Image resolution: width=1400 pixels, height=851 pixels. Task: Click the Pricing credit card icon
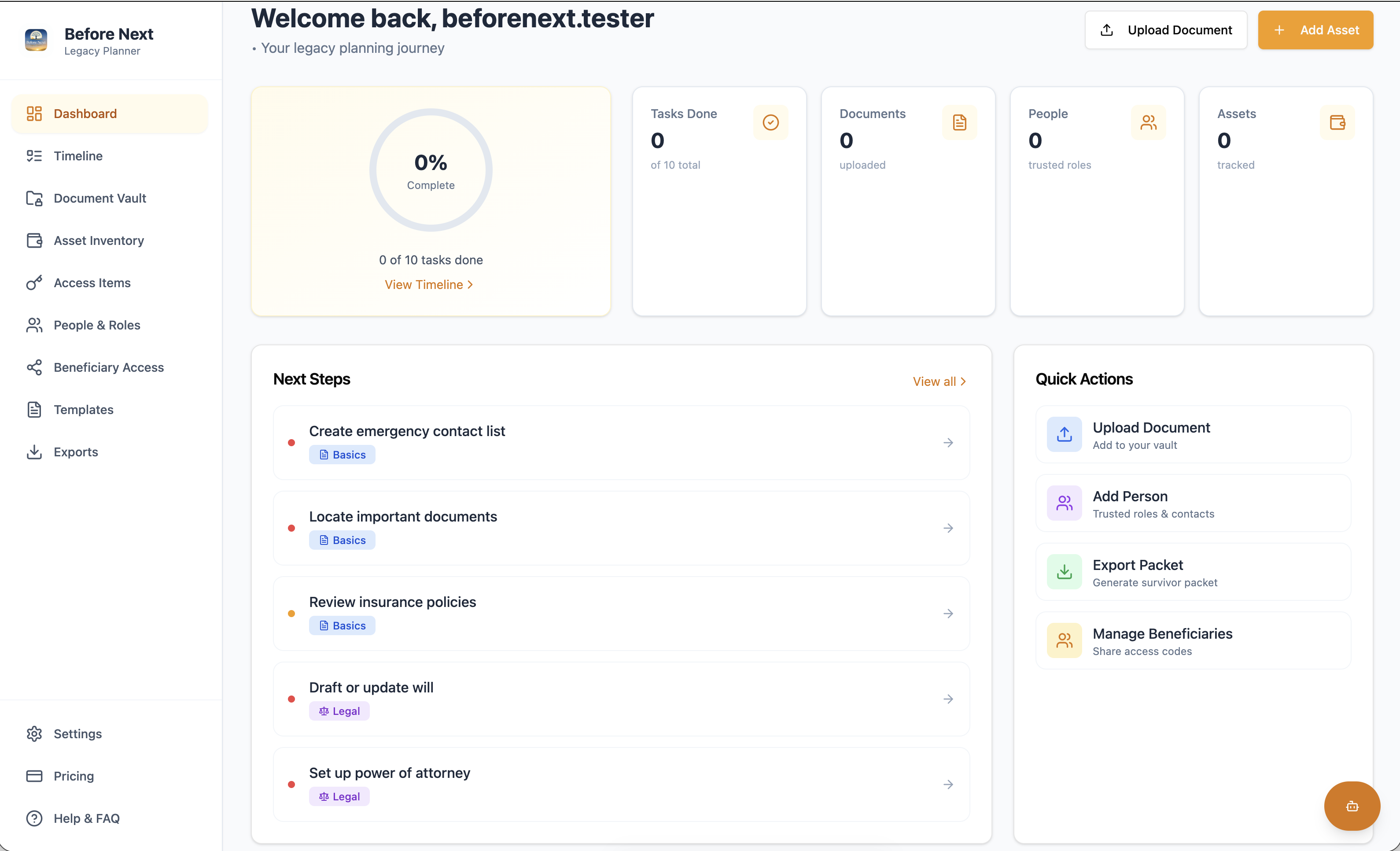click(x=34, y=776)
